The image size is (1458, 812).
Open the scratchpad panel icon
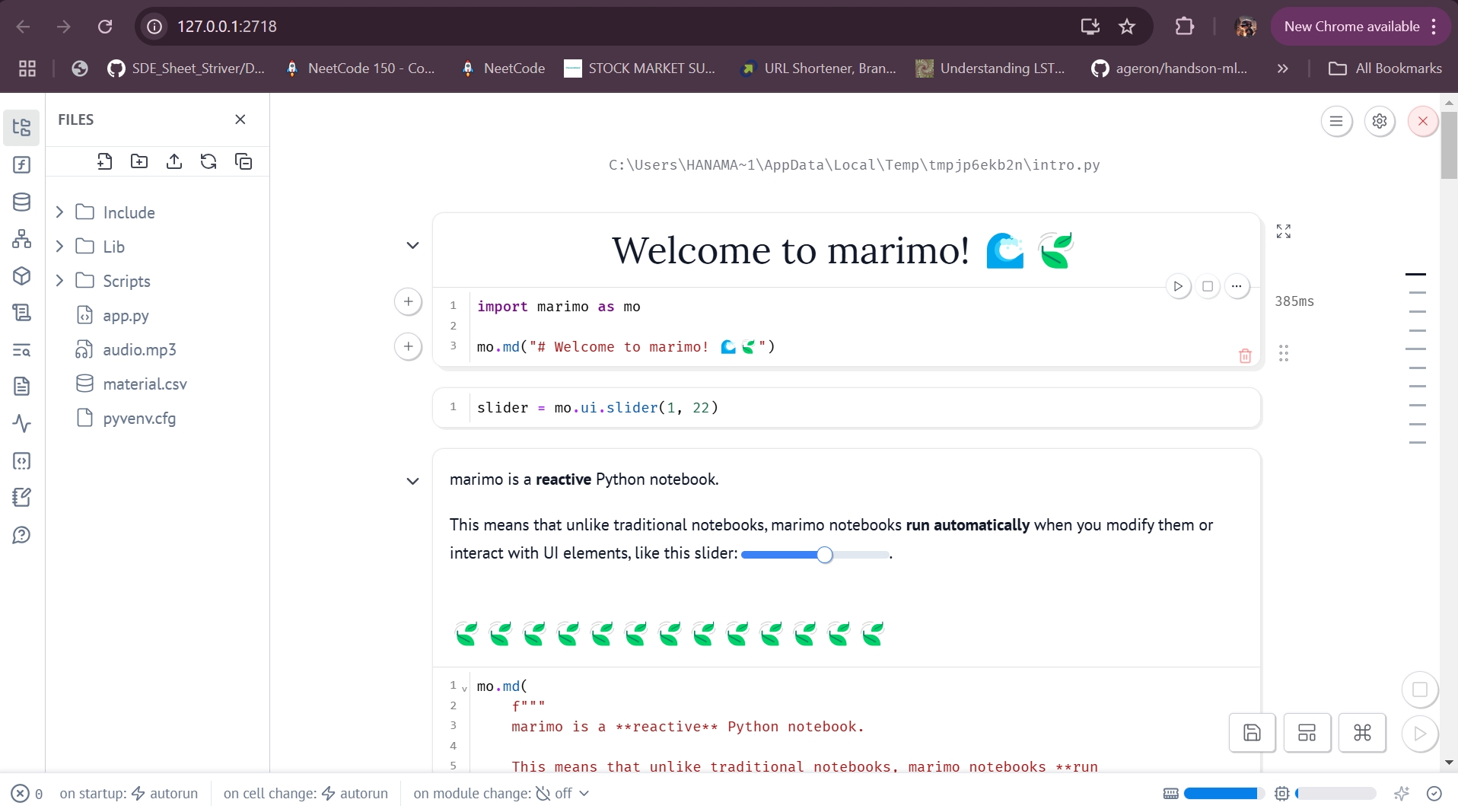pyautogui.click(x=21, y=498)
